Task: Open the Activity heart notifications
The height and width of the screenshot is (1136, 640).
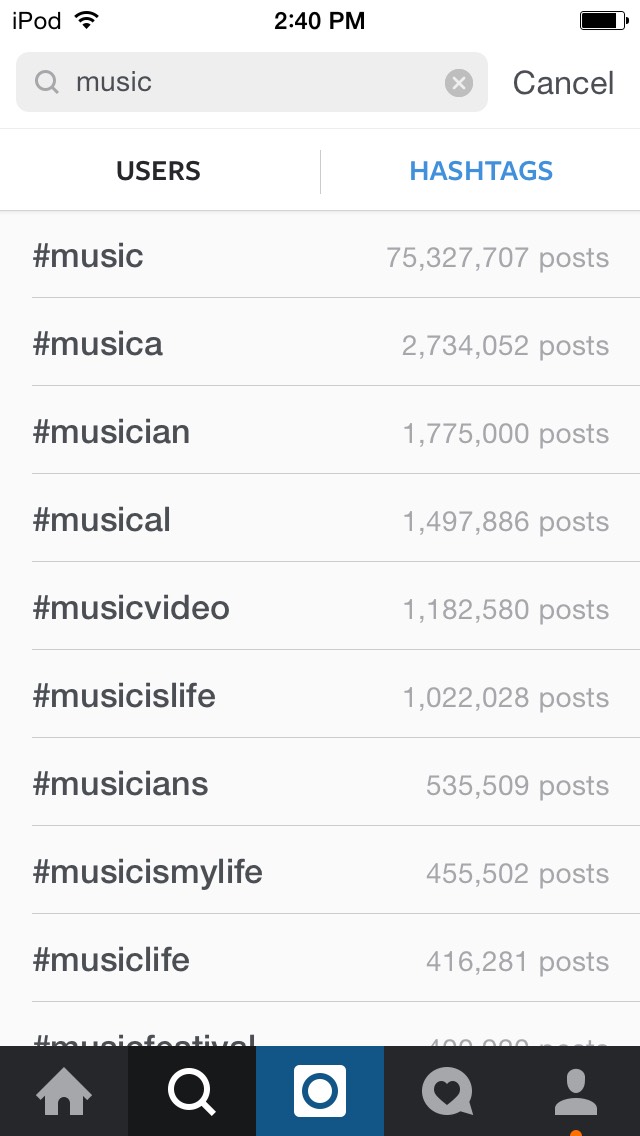Action: tap(448, 1090)
